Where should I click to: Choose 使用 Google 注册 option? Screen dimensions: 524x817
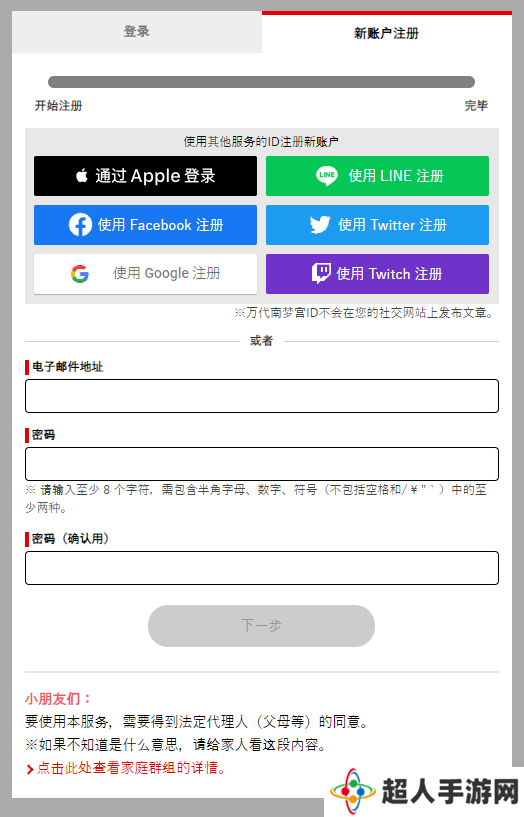tap(145, 274)
